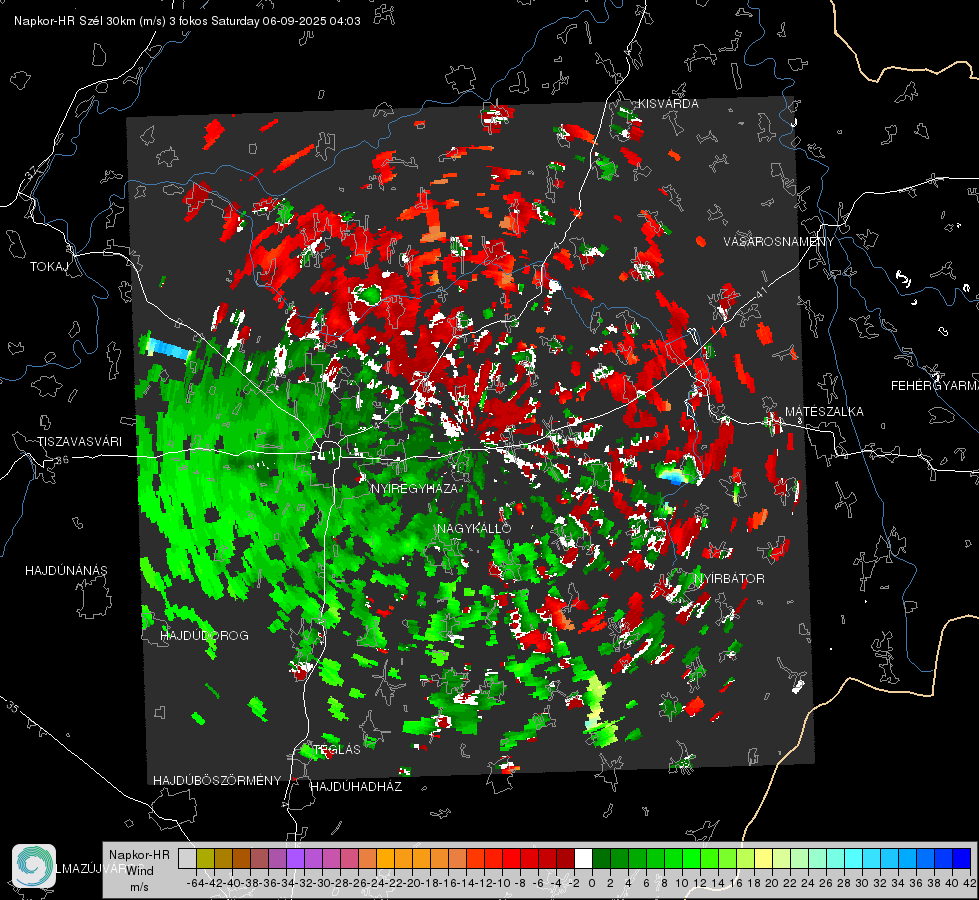Click the '-10' value on the legend scale
This screenshot has height=900, width=979.
pos(501,883)
